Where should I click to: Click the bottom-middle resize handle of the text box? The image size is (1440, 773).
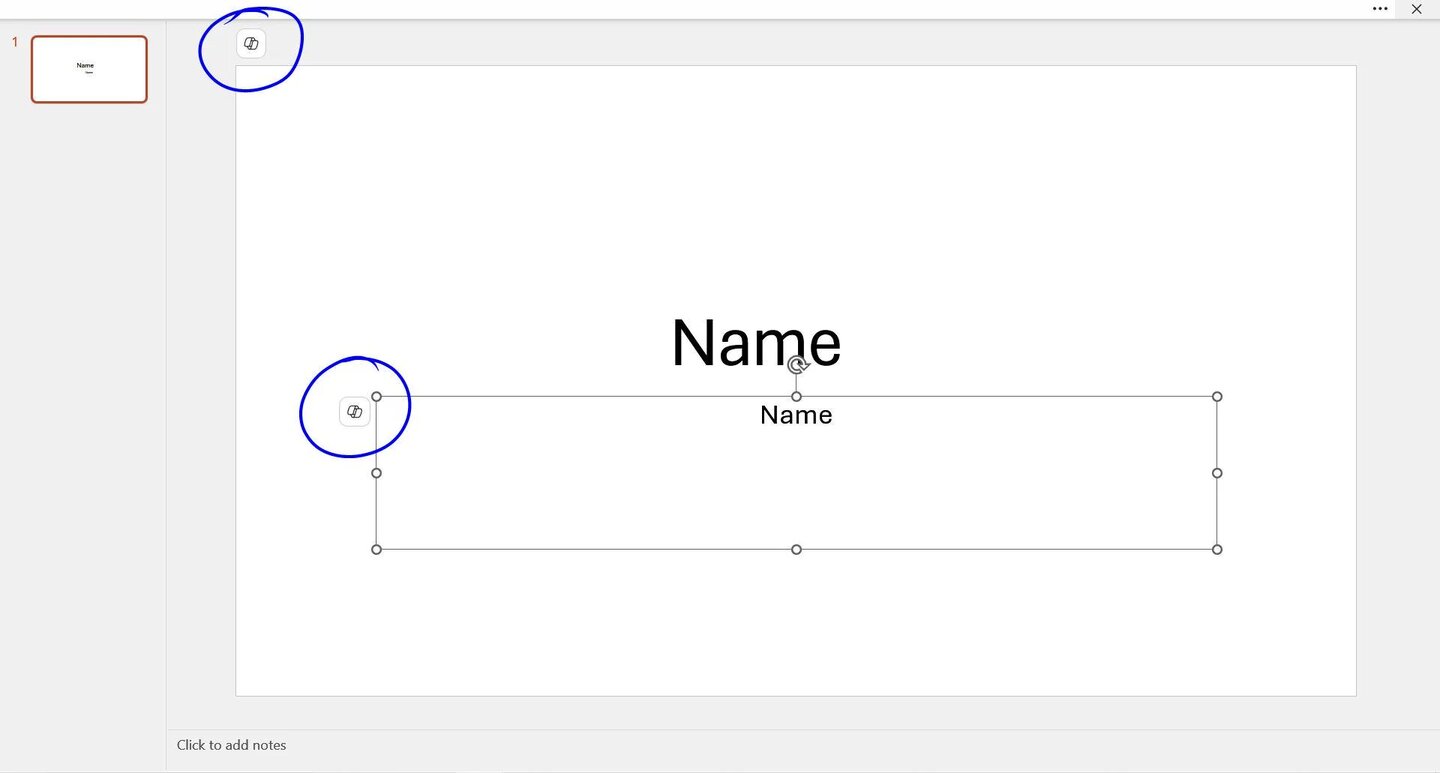pos(796,549)
